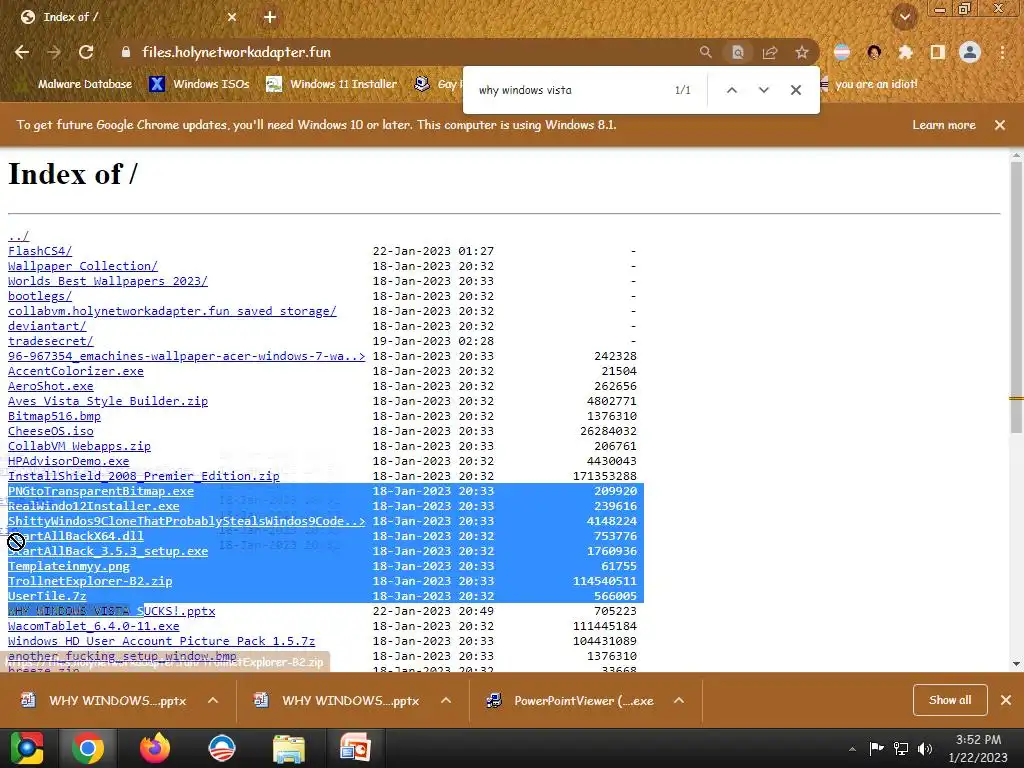Expand first WHY WINDOWS pptx download options
The height and width of the screenshot is (768, 1024).
tap(213, 700)
